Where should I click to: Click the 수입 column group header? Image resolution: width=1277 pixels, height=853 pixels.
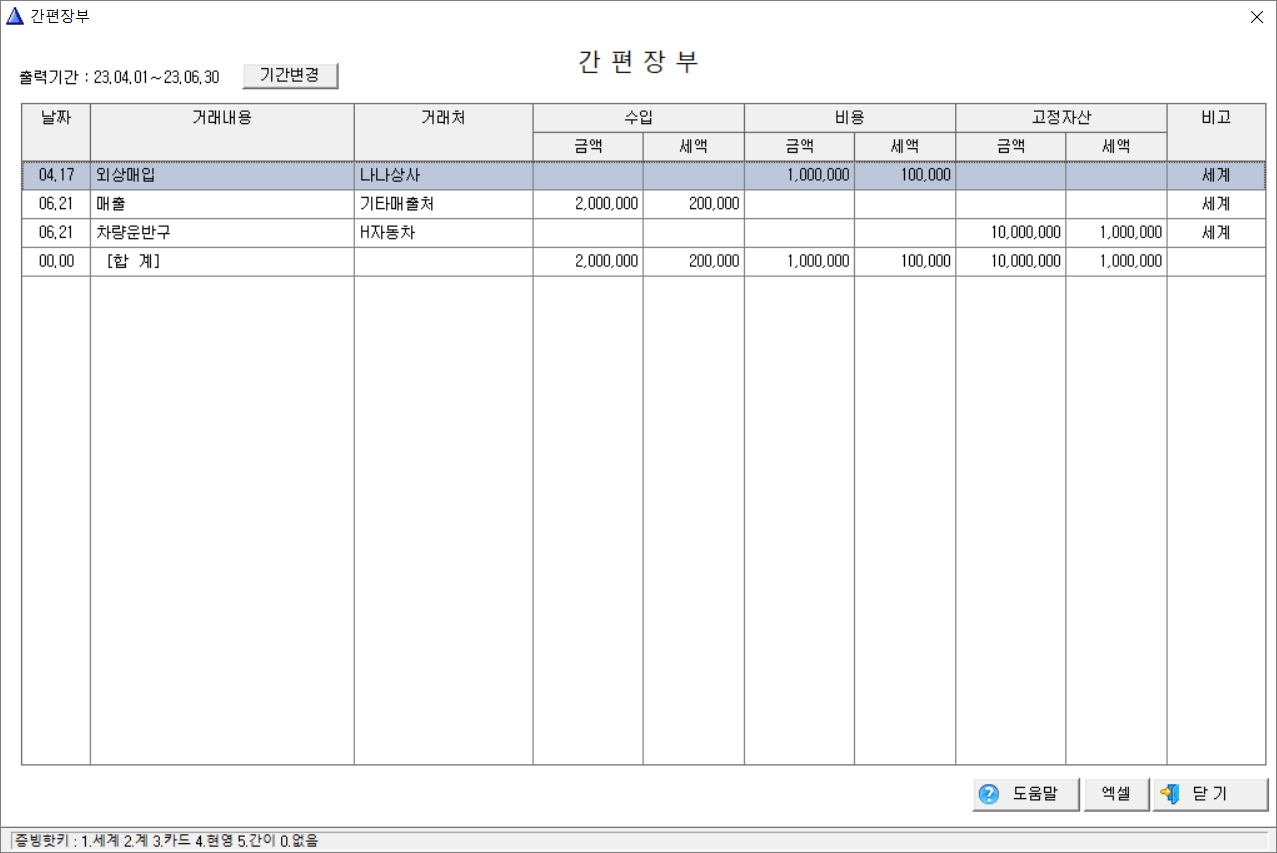638,117
